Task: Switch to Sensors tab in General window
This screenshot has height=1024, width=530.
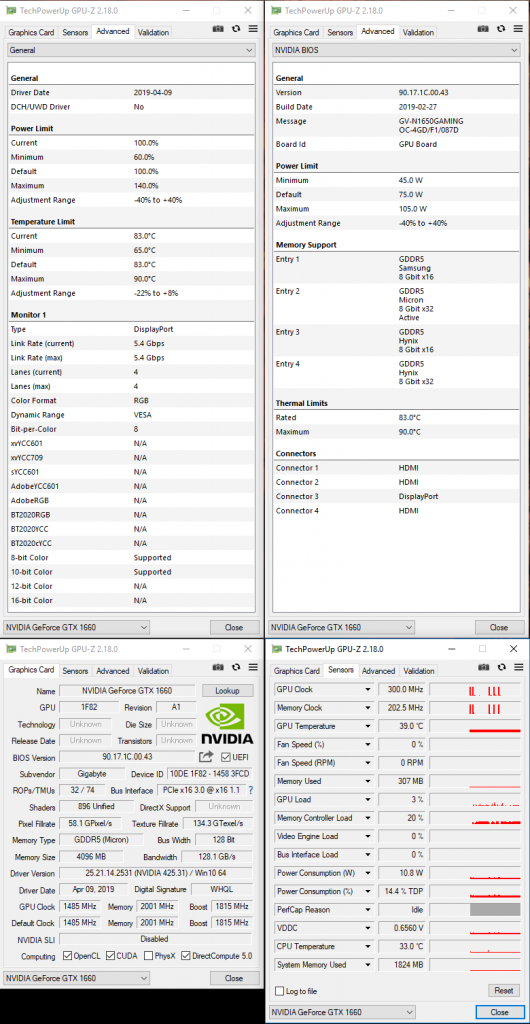Action: click(75, 33)
